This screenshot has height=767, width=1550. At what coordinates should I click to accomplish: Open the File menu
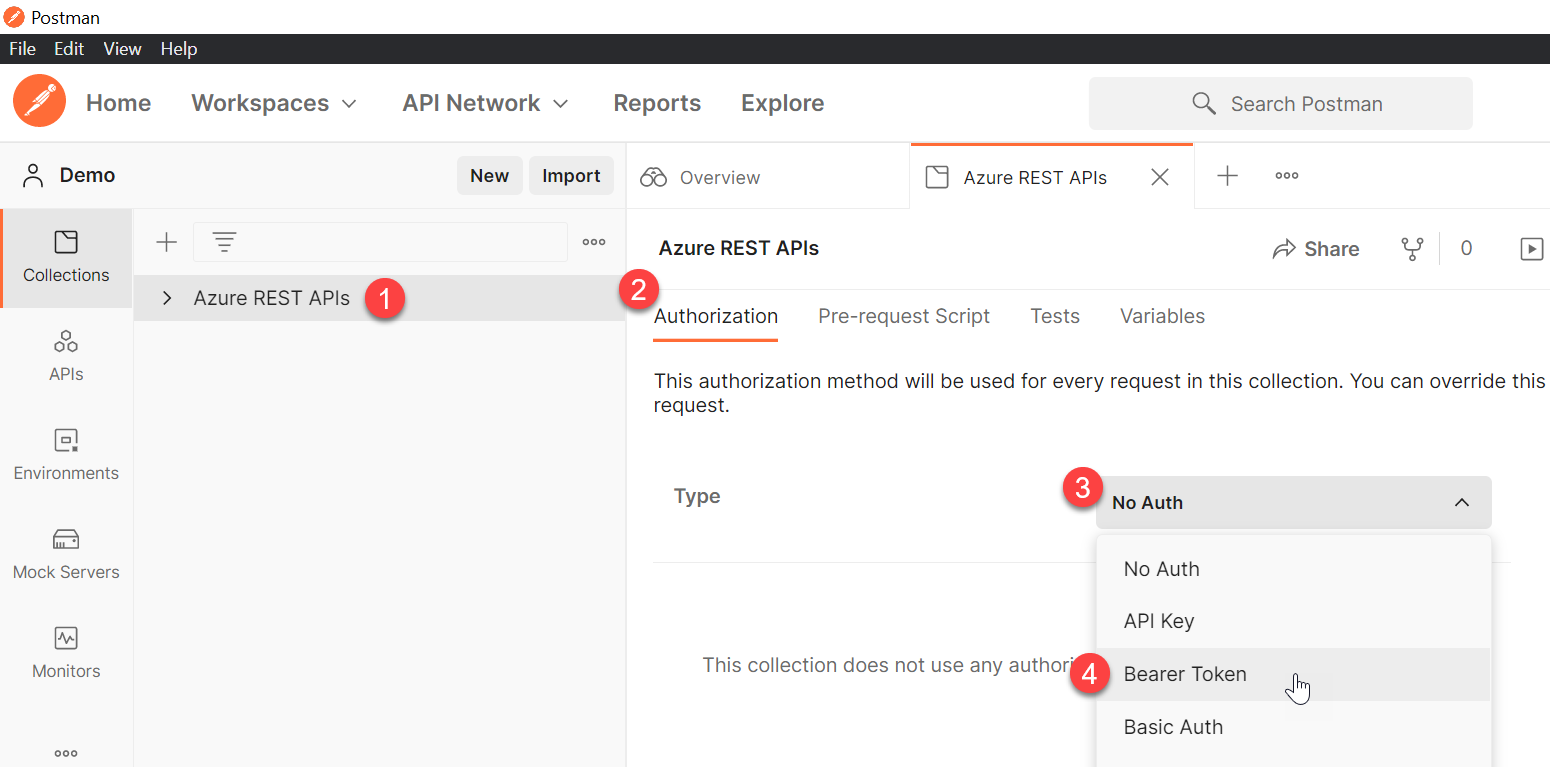click(22, 49)
